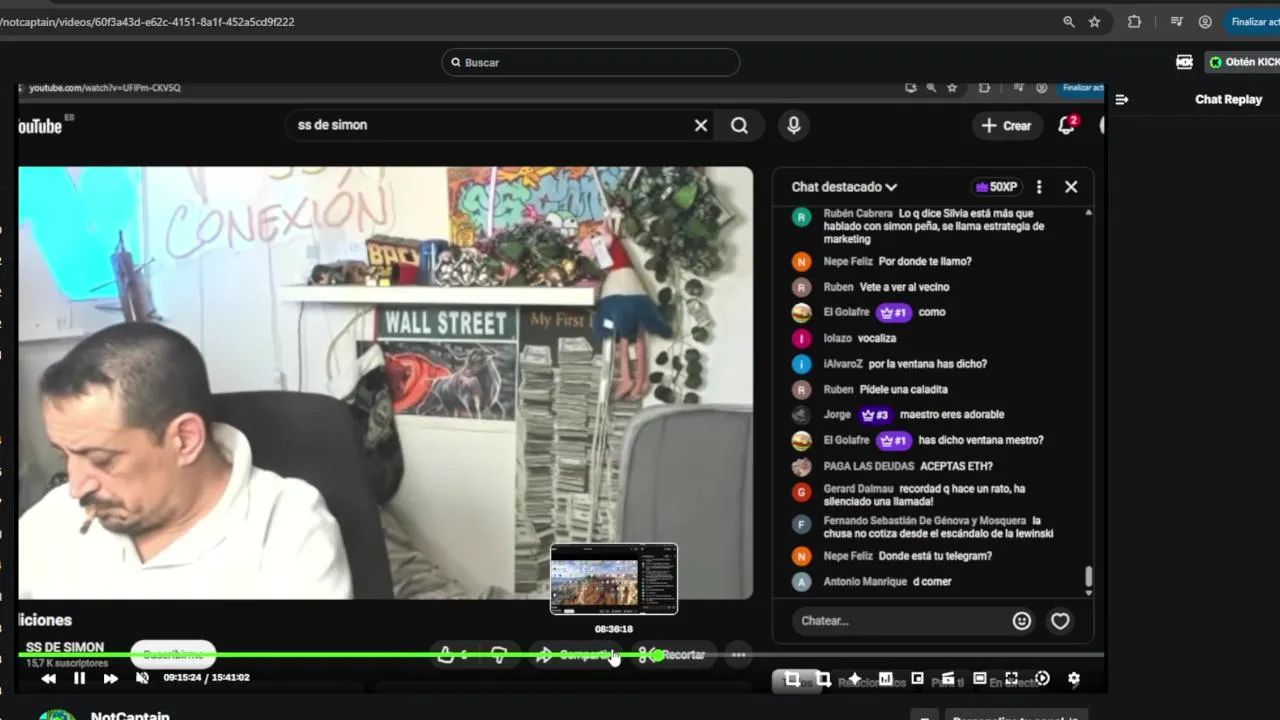Click the NotCaptain channel name

click(130, 716)
